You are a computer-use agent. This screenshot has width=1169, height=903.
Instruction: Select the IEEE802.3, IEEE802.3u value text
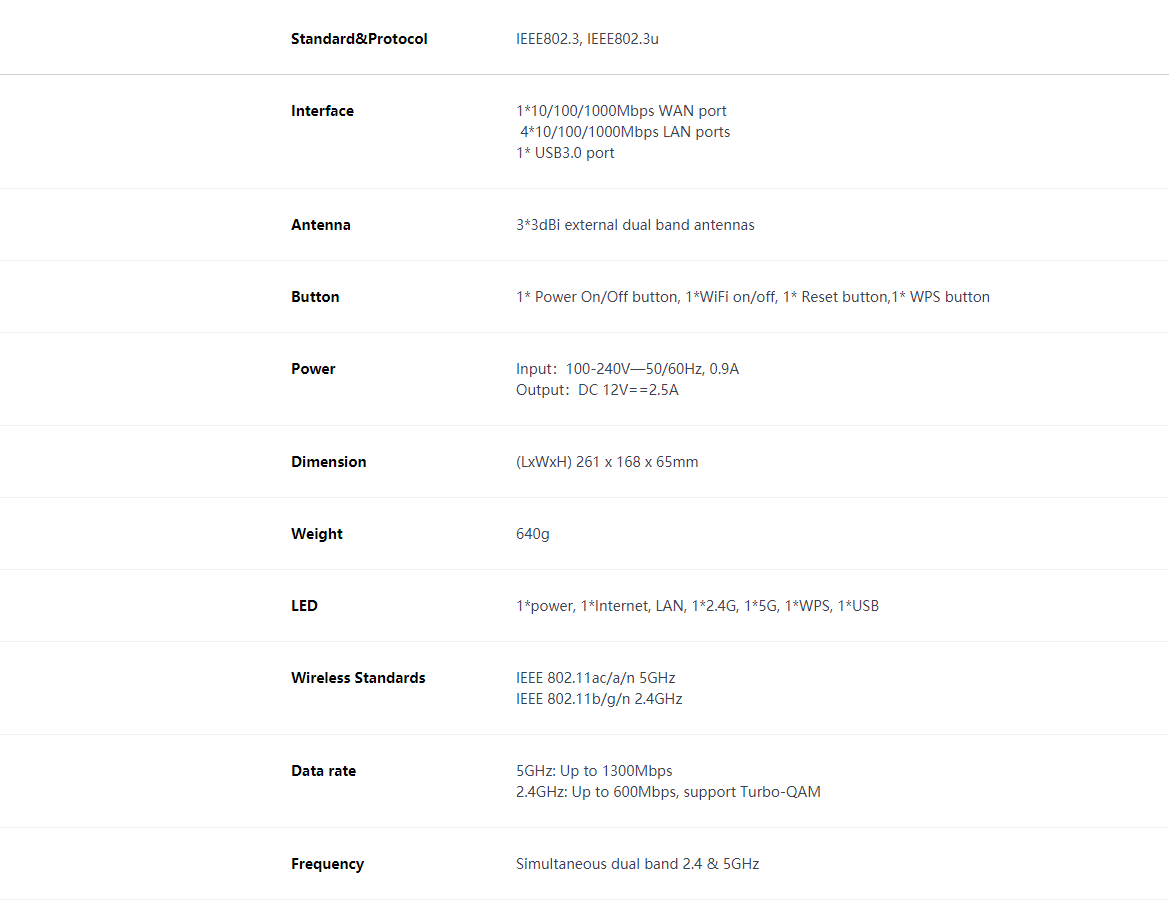(x=587, y=39)
